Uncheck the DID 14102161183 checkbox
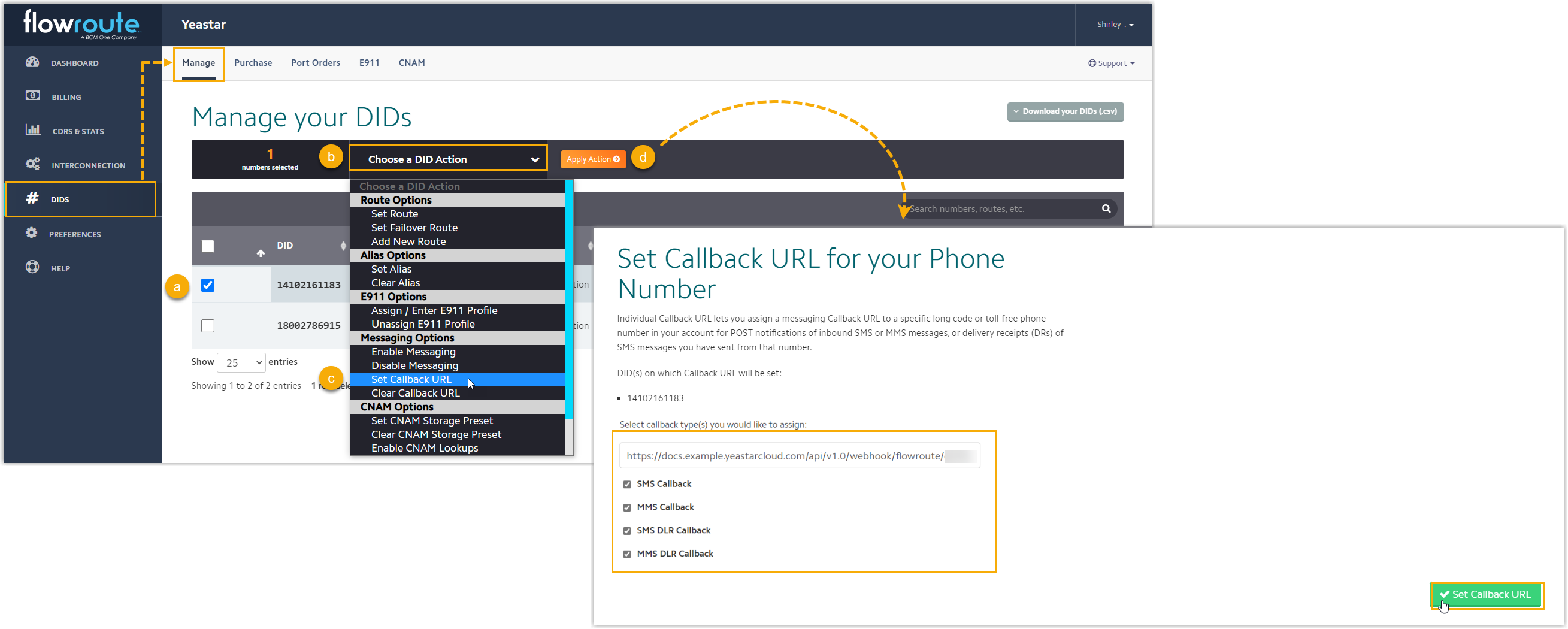The height and width of the screenshot is (629, 1568). (x=208, y=285)
